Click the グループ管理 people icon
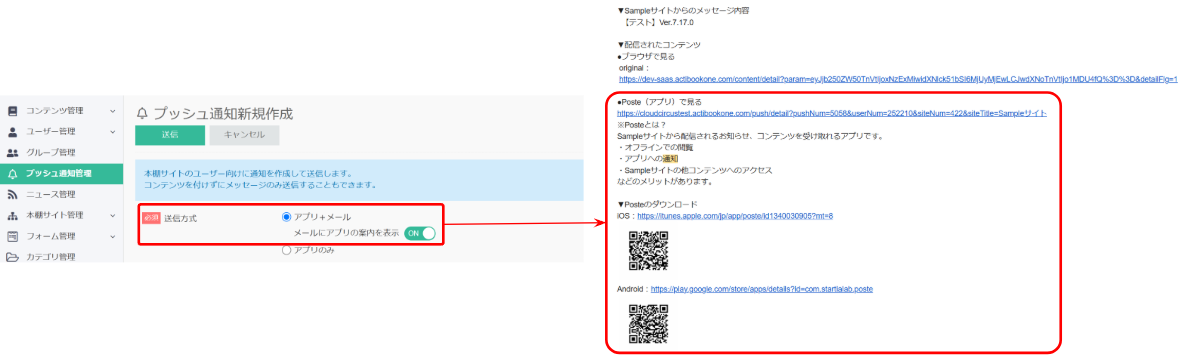 [x=12, y=153]
